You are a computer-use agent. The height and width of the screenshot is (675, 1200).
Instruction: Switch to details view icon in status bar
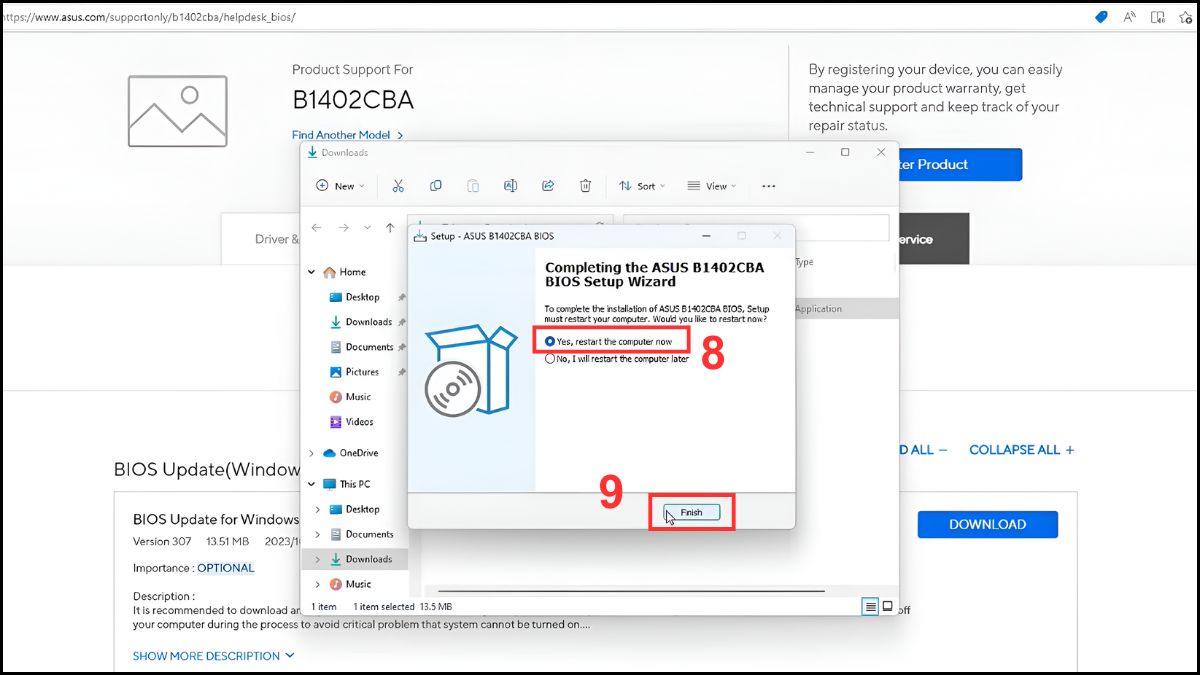tap(871, 606)
